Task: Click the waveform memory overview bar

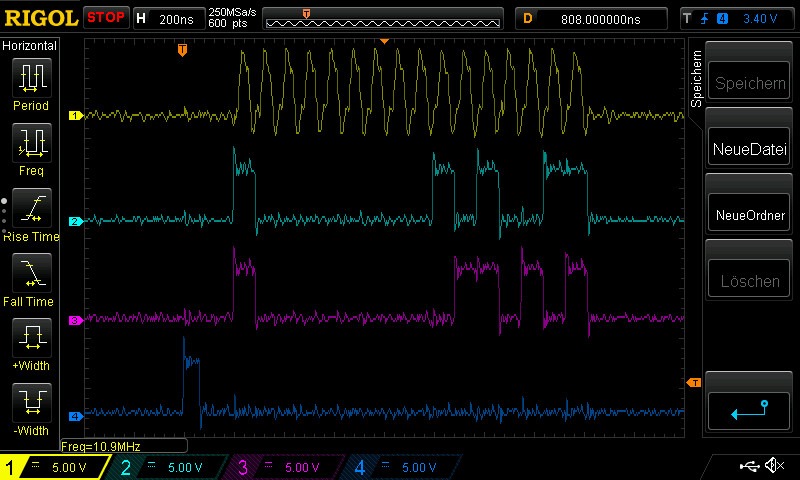Action: (x=383, y=20)
